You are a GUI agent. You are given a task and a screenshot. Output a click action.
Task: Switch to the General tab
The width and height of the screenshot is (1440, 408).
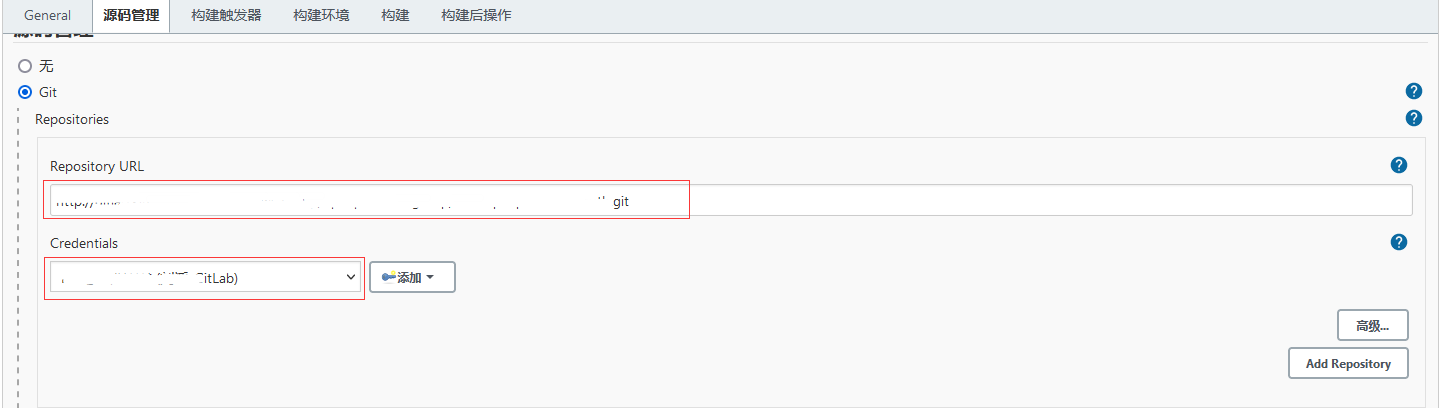pos(47,16)
